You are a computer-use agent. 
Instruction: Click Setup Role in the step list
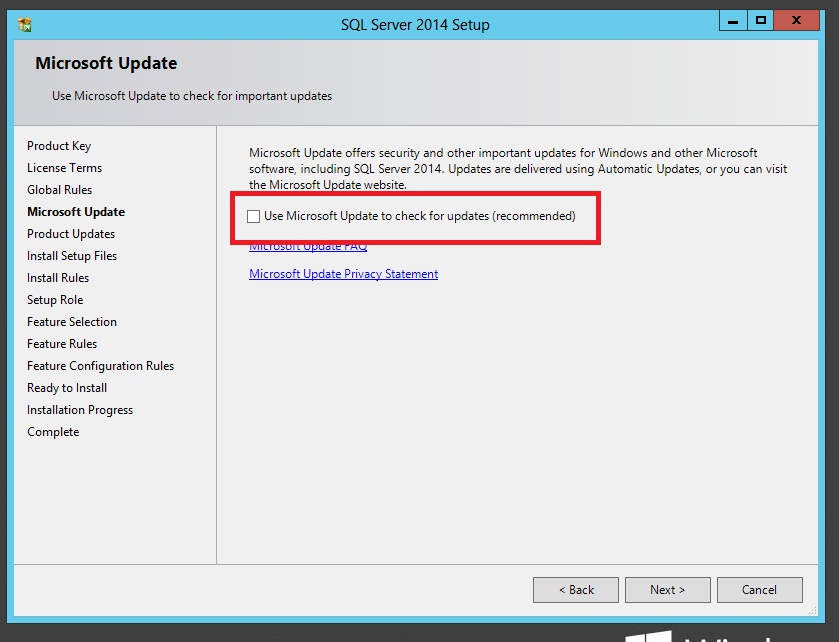[55, 300]
